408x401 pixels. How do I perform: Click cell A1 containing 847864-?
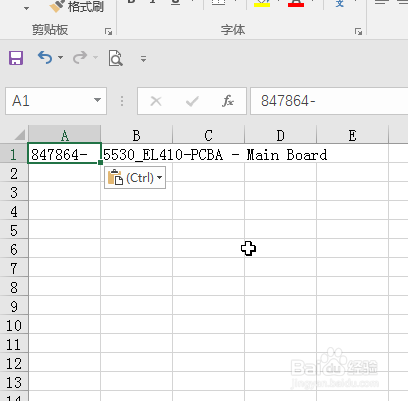pos(65,153)
